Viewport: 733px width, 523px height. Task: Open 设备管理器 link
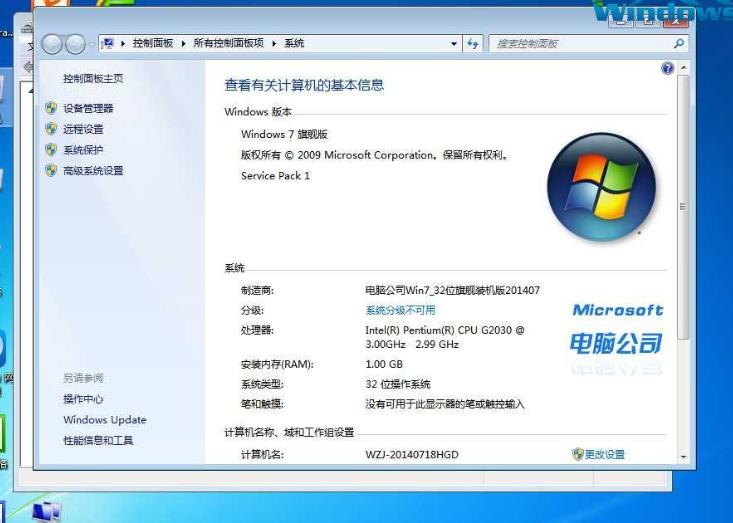[x=88, y=108]
